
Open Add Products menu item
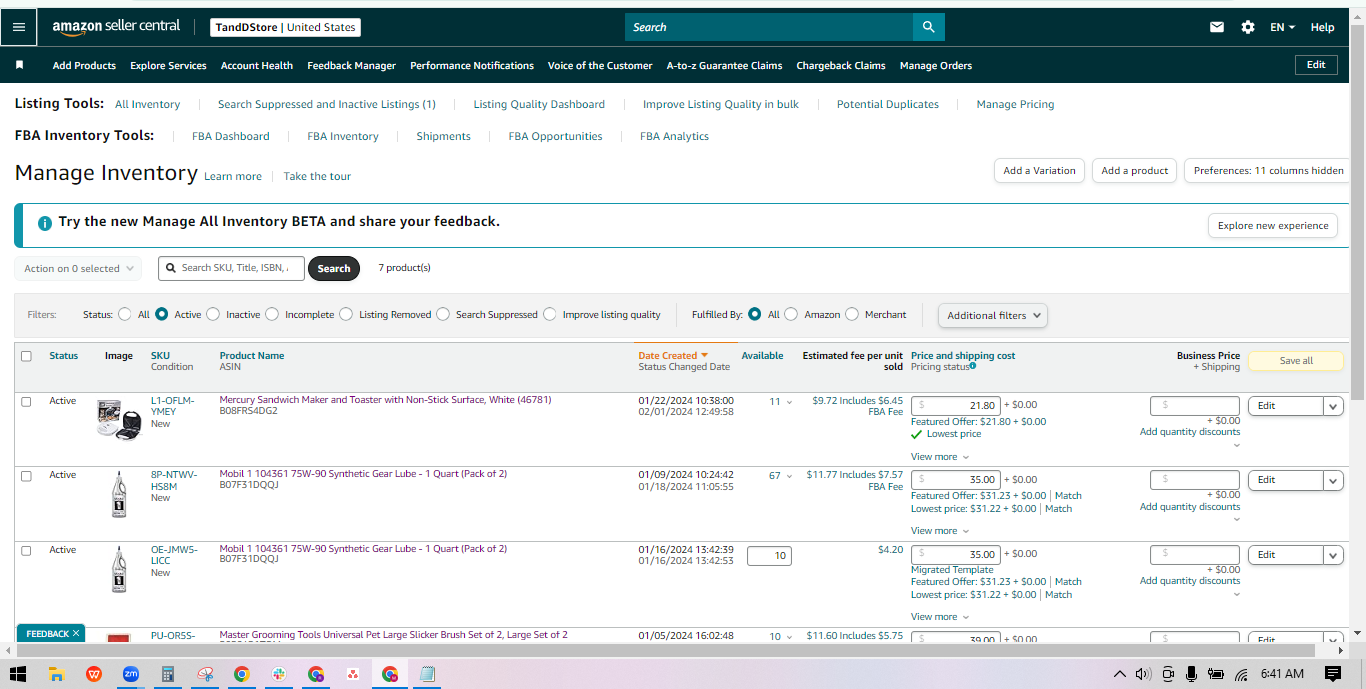click(84, 65)
